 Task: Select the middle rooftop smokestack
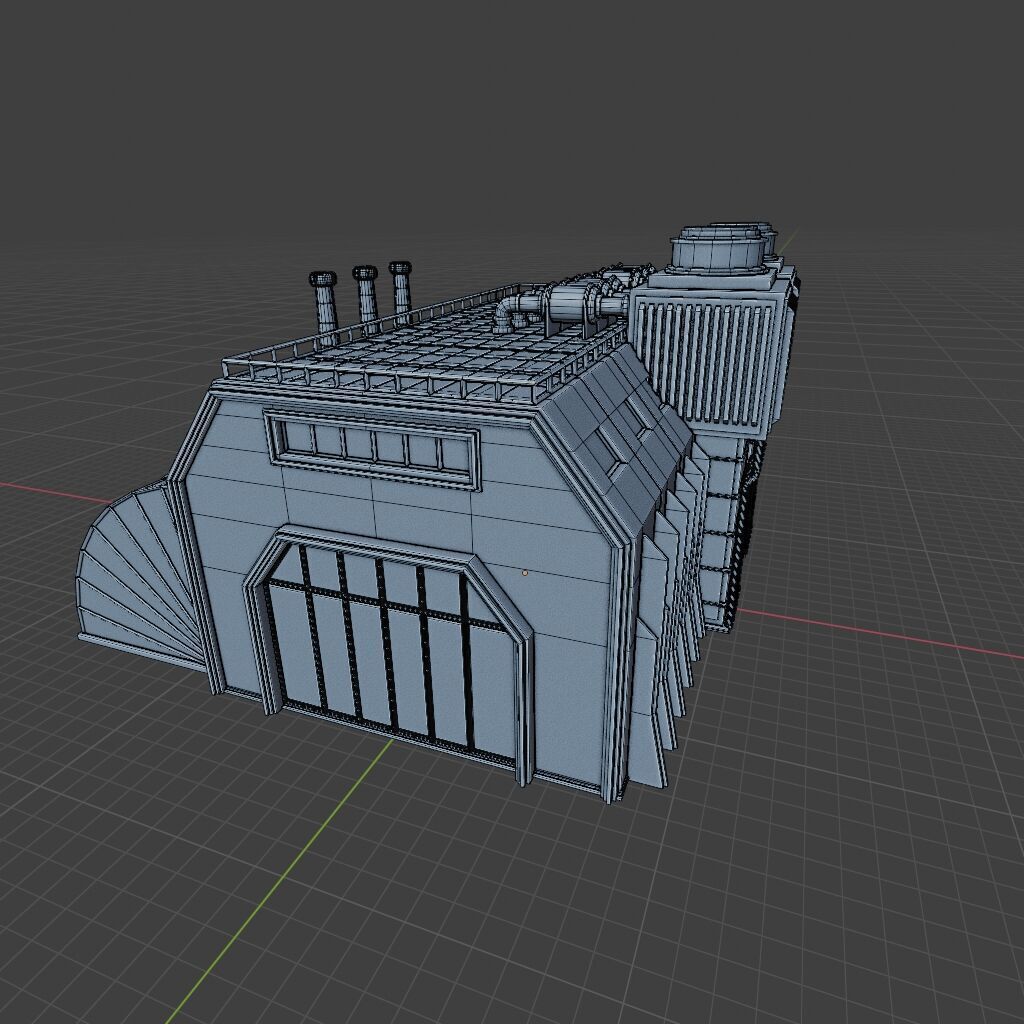coord(366,299)
